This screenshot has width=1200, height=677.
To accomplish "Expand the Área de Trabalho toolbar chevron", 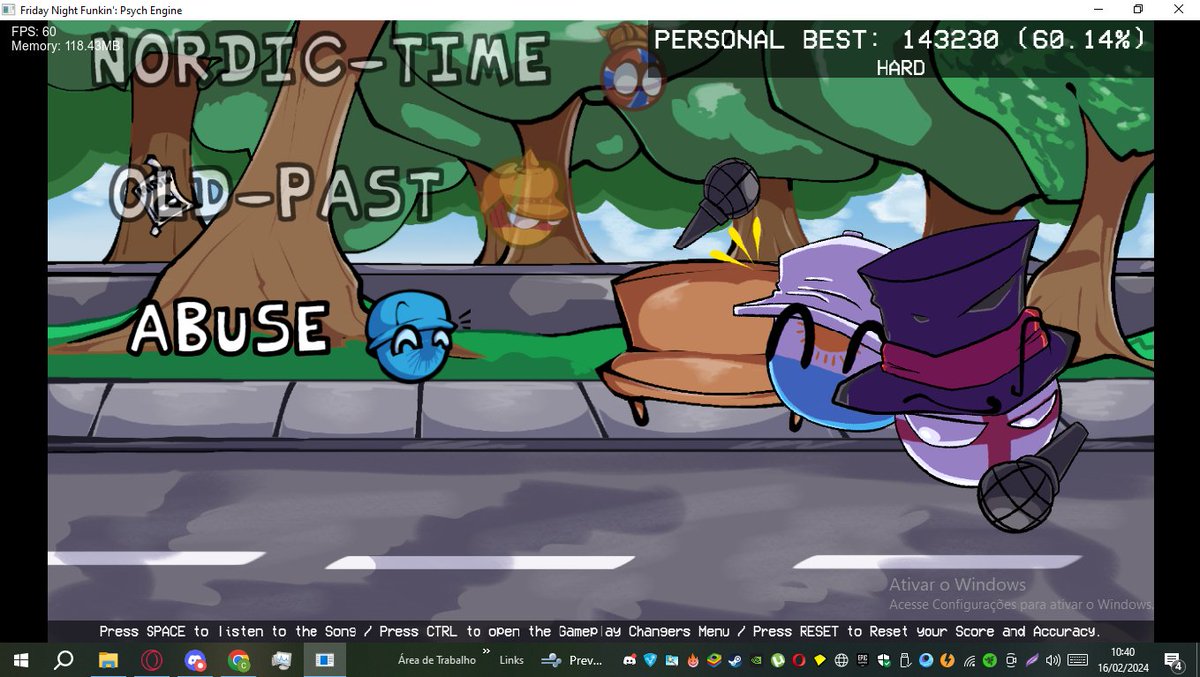I will pos(487,653).
